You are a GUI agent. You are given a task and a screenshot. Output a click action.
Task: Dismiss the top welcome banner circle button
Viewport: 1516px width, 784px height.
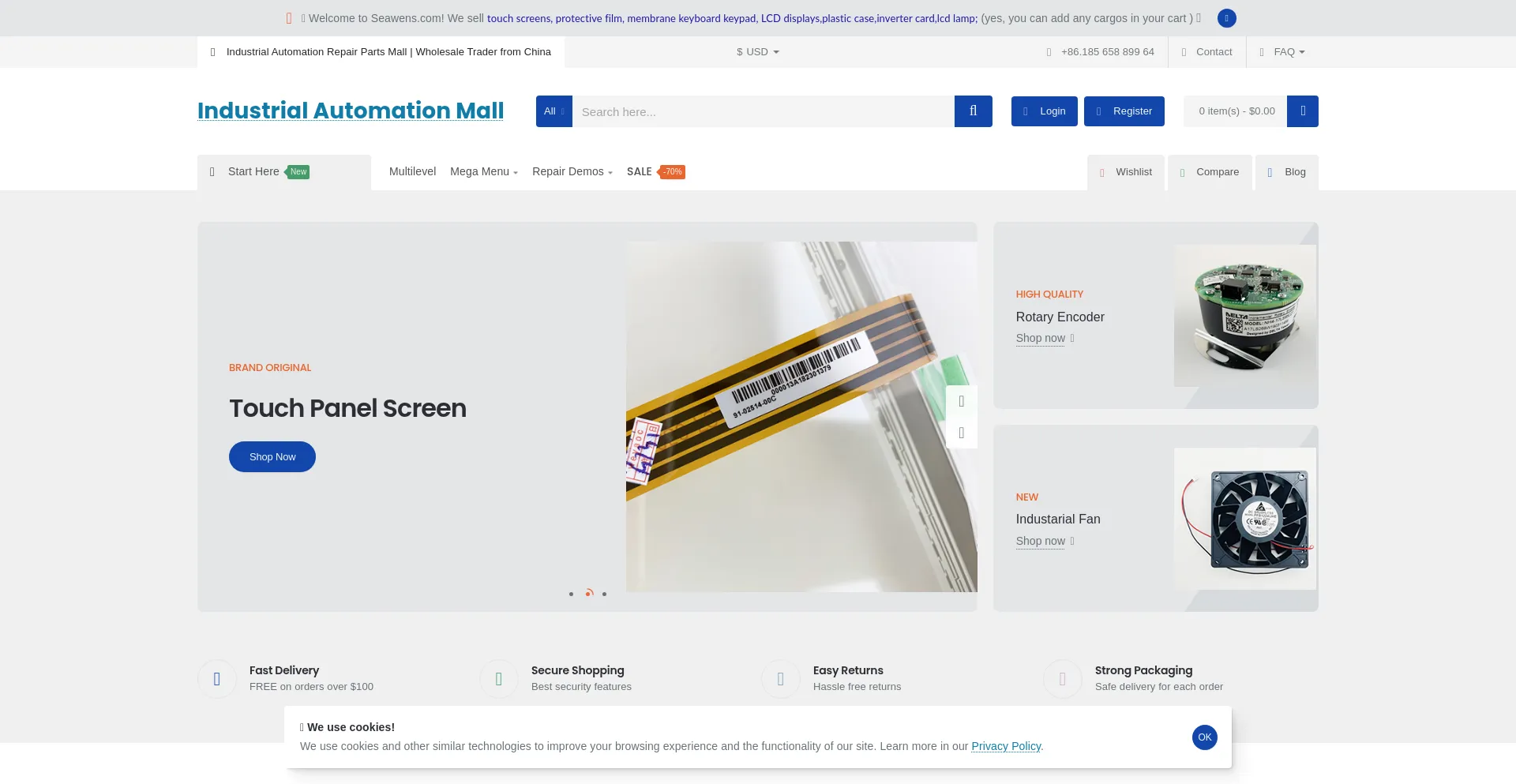pyautogui.click(x=1226, y=18)
